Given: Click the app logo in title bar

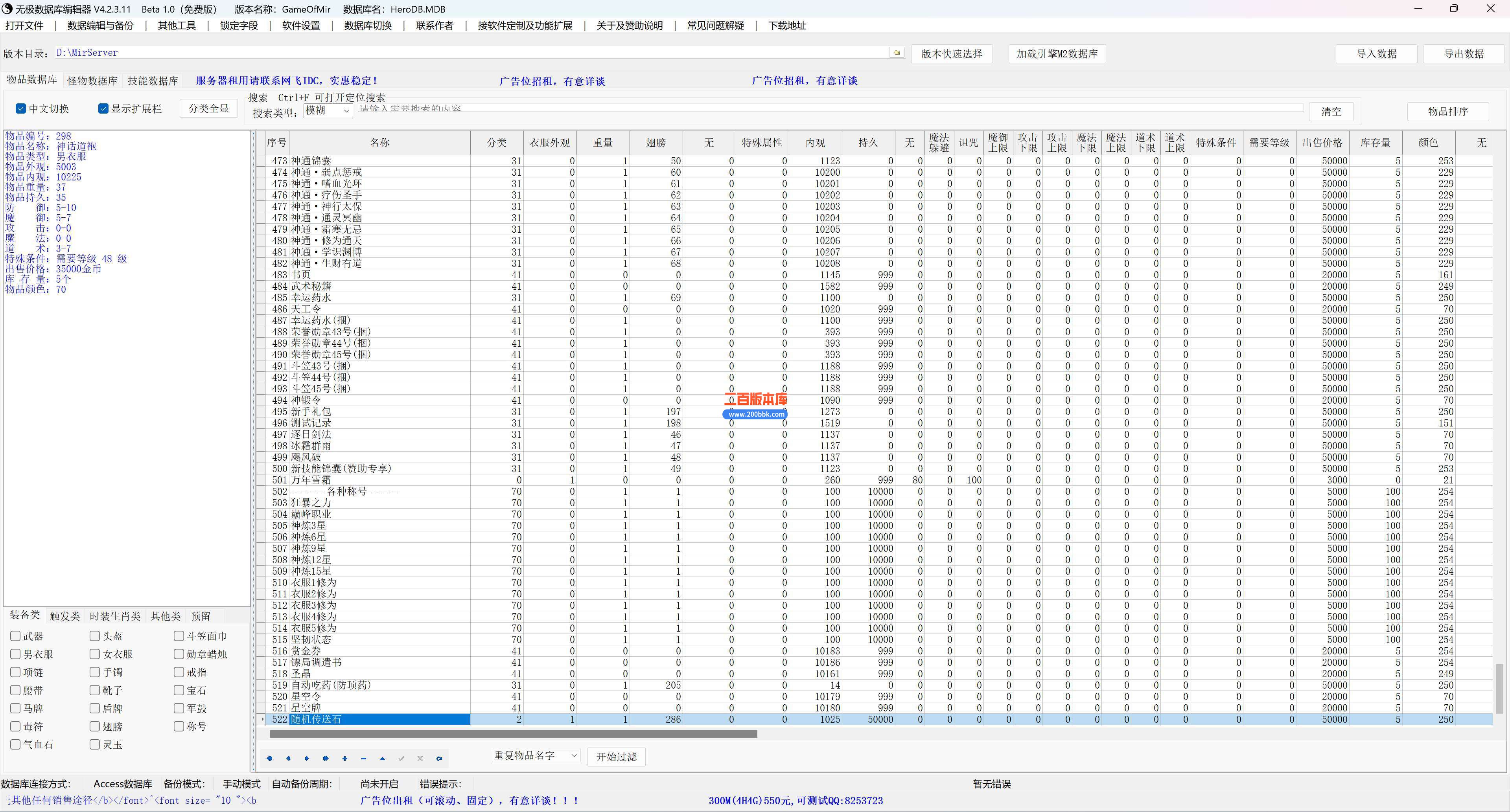Looking at the screenshot, I should point(7,9).
